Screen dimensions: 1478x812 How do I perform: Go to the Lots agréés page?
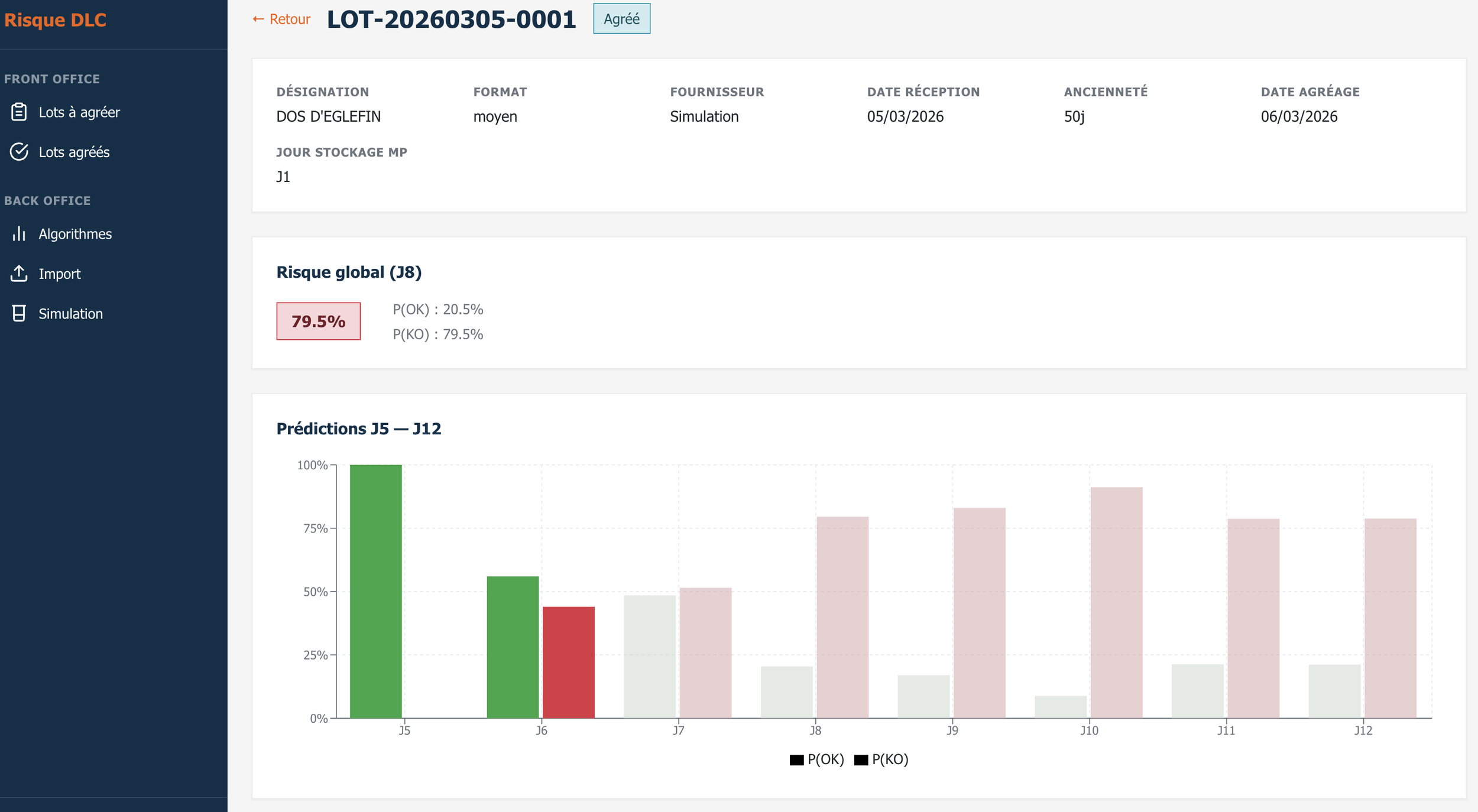click(74, 152)
